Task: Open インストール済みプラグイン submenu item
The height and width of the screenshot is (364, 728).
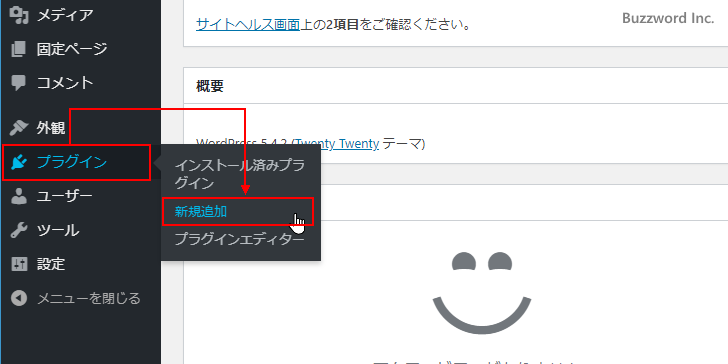Action: click(240, 174)
